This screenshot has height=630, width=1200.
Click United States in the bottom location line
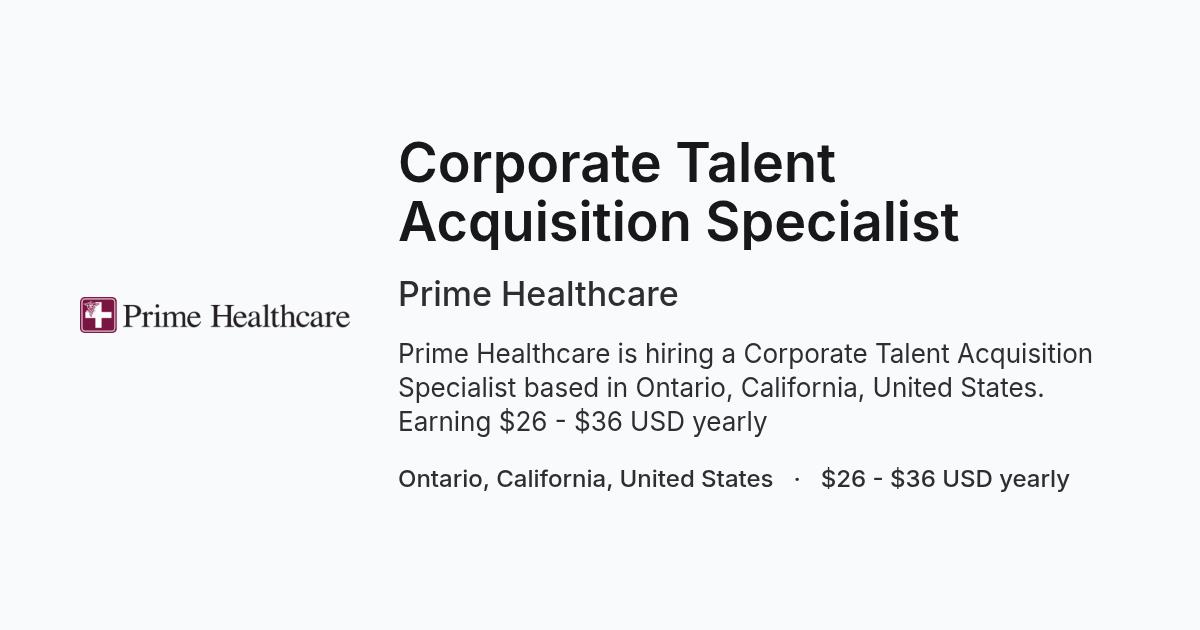point(696,479)
